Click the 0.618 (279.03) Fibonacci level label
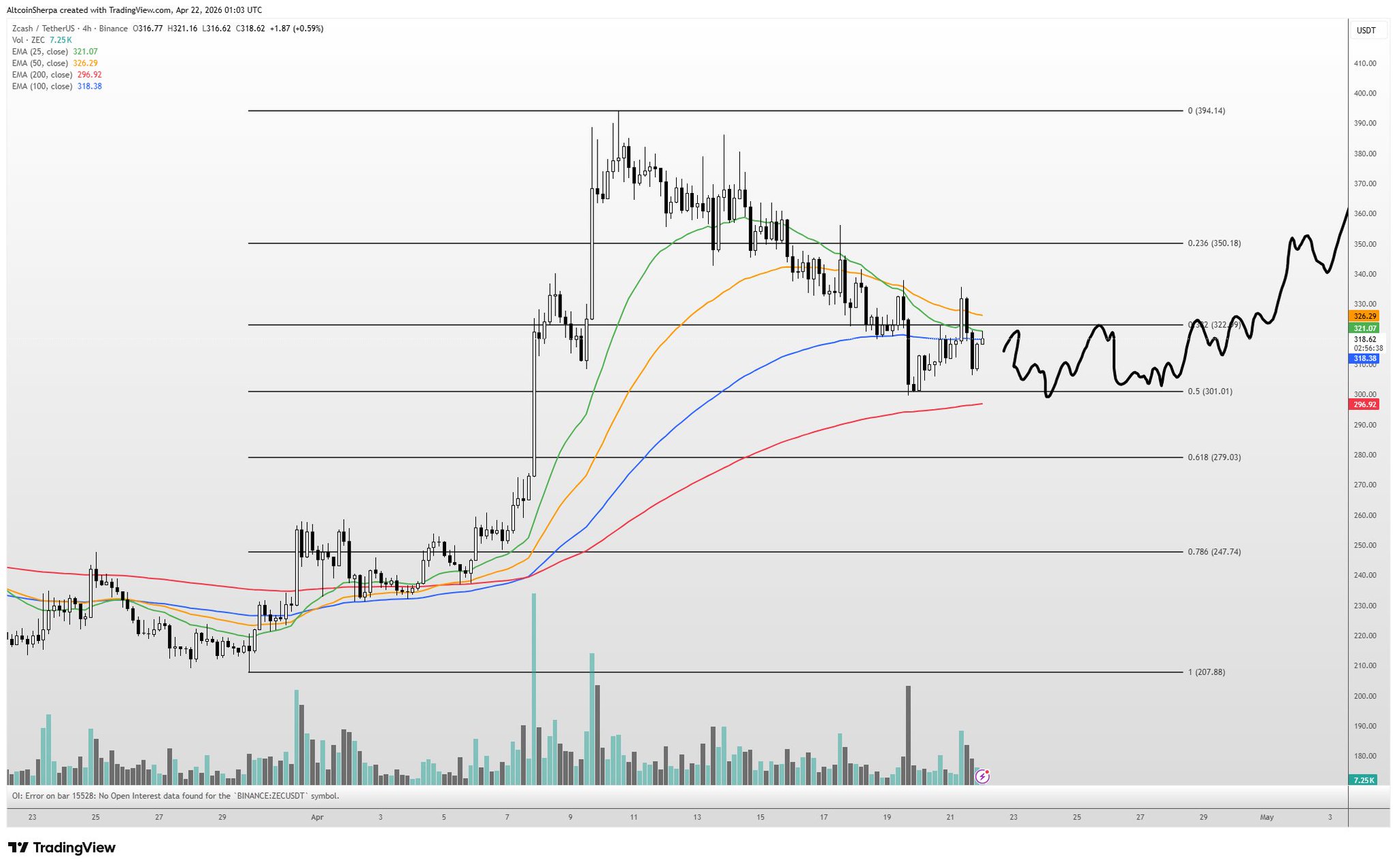Image resolution: width=1397 pixels, height=868 pixels. pyautogui.click(x=1214, y=458)
